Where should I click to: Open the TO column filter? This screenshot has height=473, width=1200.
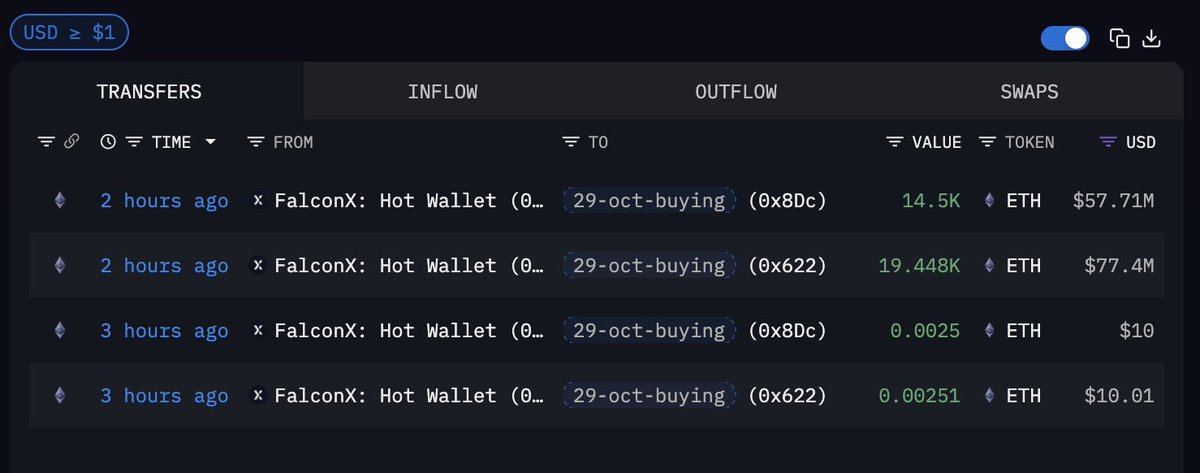click(x=571, y=142)
